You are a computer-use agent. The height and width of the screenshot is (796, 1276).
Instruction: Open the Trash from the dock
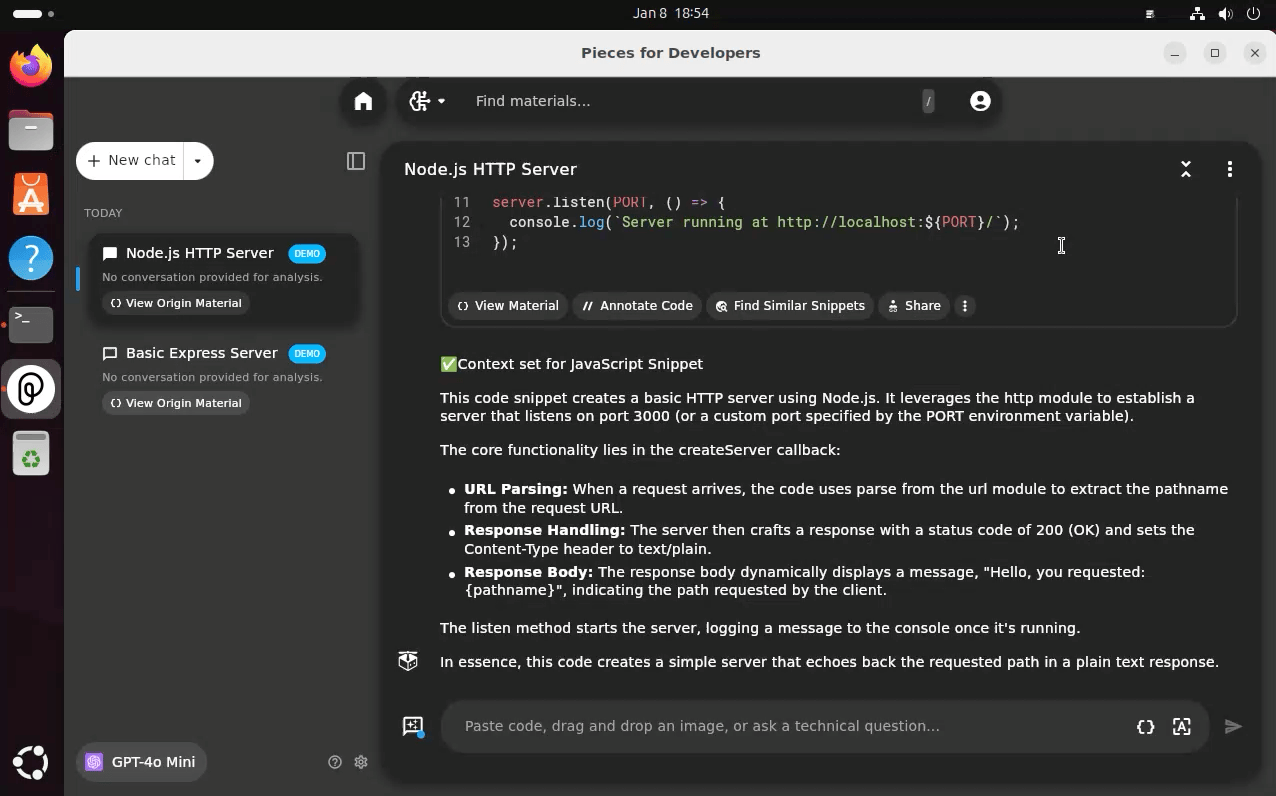[x=31, y=453]
